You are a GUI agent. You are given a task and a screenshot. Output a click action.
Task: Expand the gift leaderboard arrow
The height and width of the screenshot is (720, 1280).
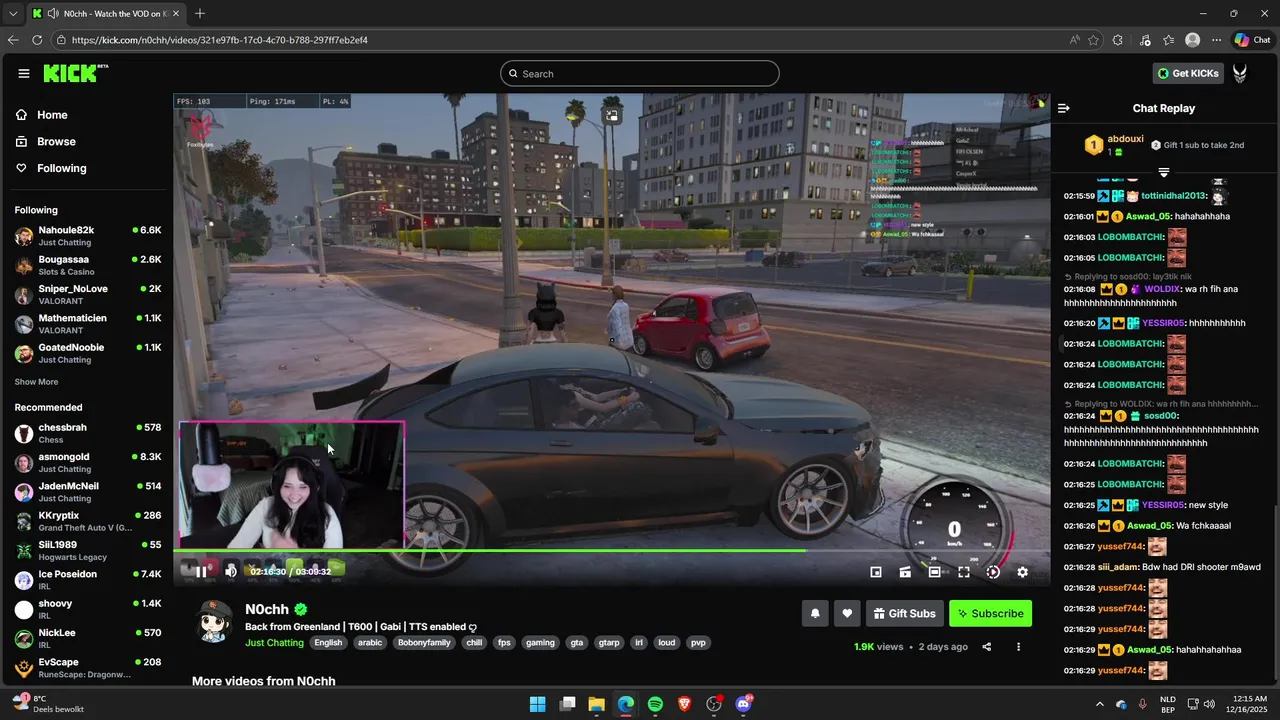click(x=1163, y=173)
